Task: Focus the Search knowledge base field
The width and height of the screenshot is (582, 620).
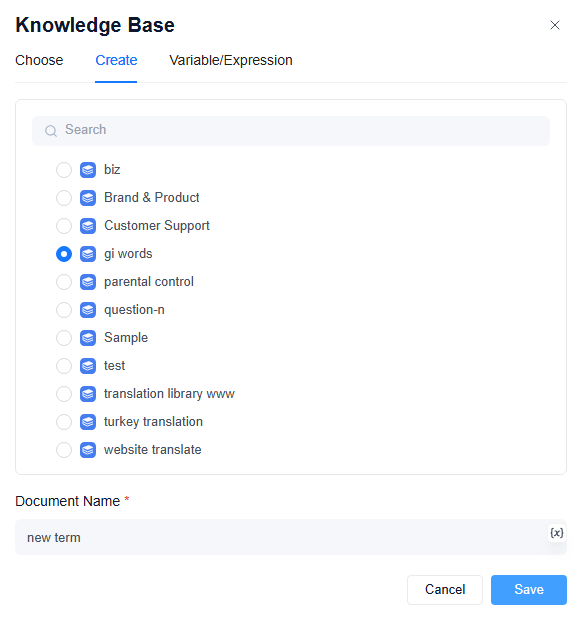Action: [x=291, y=131]
